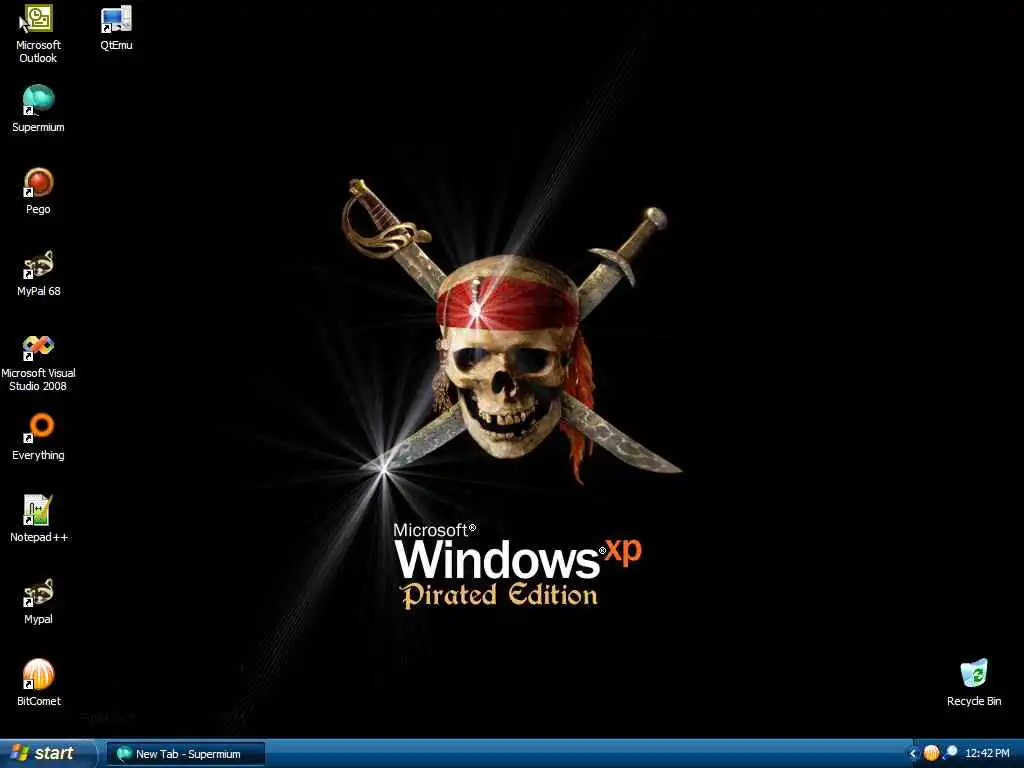Open the BitComet system tray icon
Viewport: 1024px width, 768px height.
931,753
